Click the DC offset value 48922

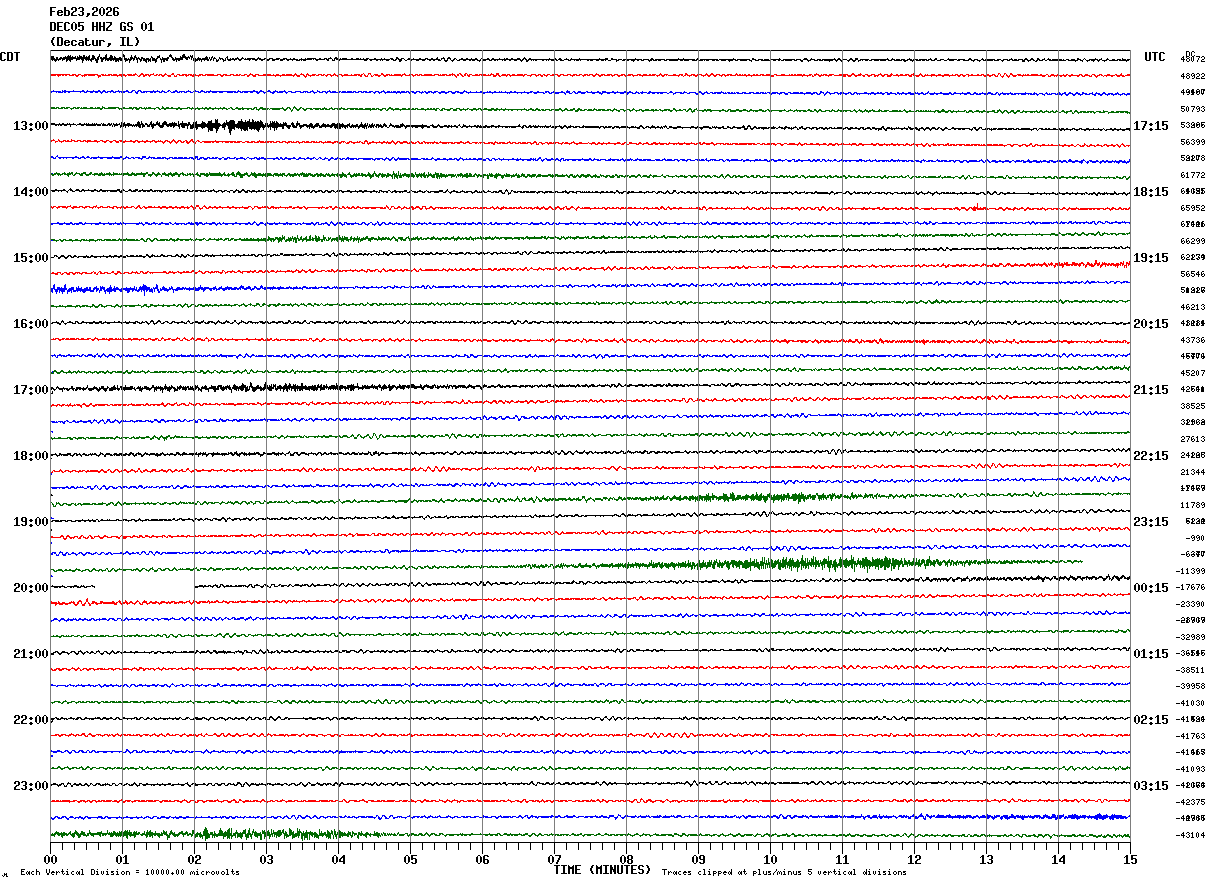[1192, 77]
